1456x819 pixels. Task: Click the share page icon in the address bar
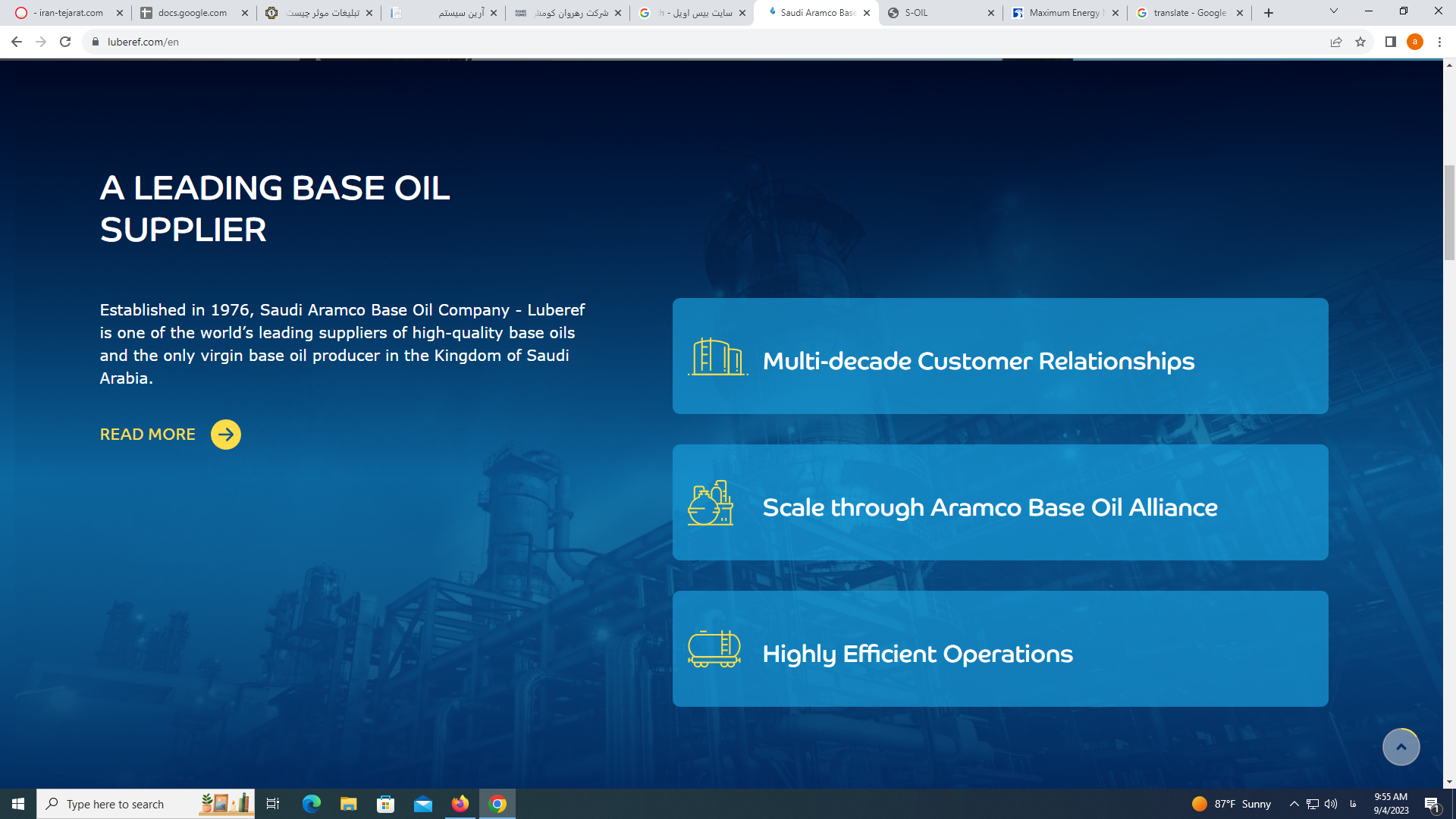point(1336,42)
